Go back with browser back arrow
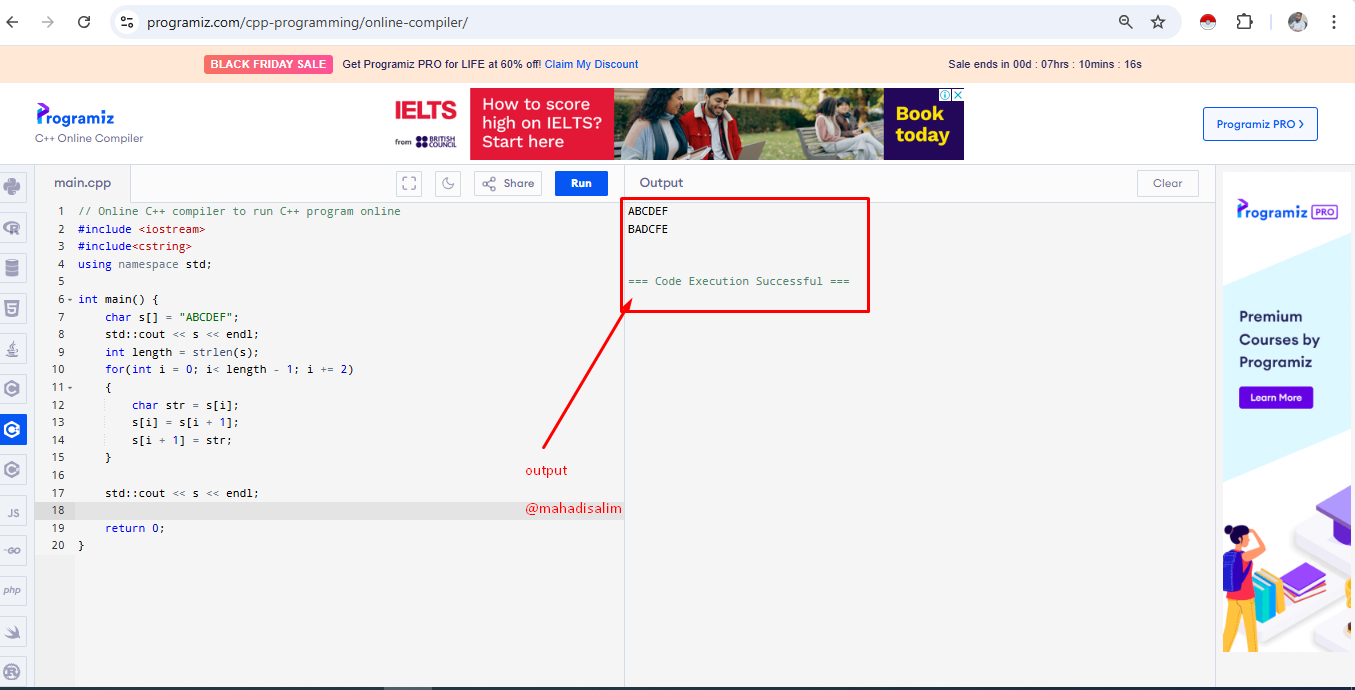 [12, 22]
